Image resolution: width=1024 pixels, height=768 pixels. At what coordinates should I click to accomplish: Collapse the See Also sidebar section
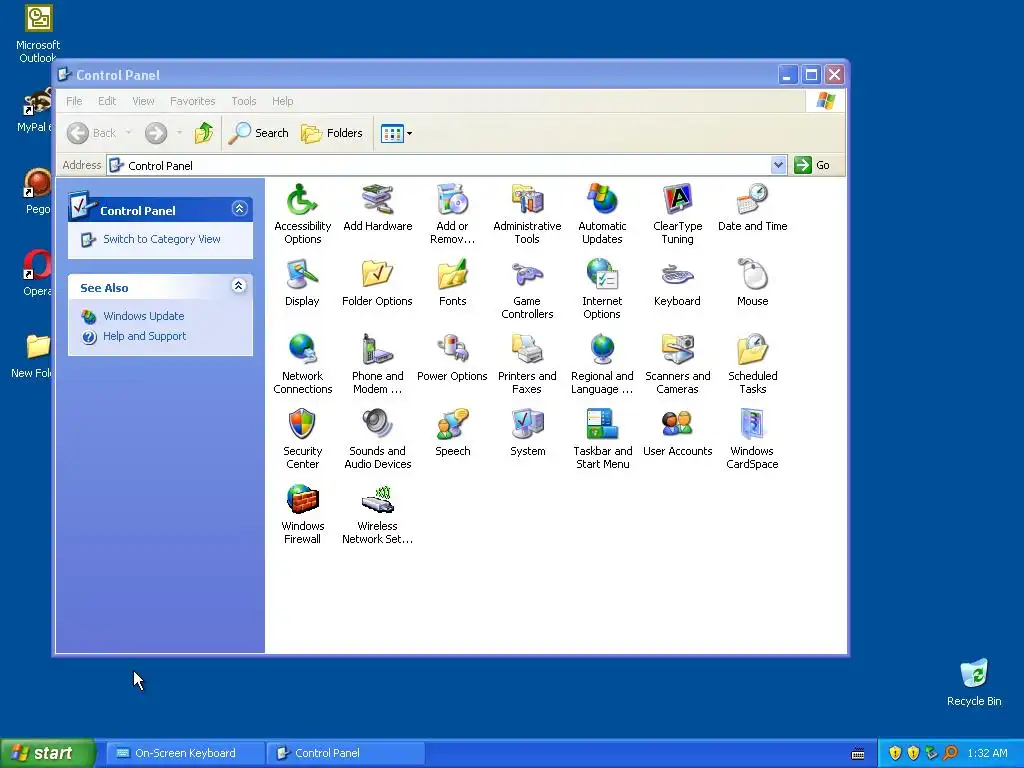pos(239,286)
